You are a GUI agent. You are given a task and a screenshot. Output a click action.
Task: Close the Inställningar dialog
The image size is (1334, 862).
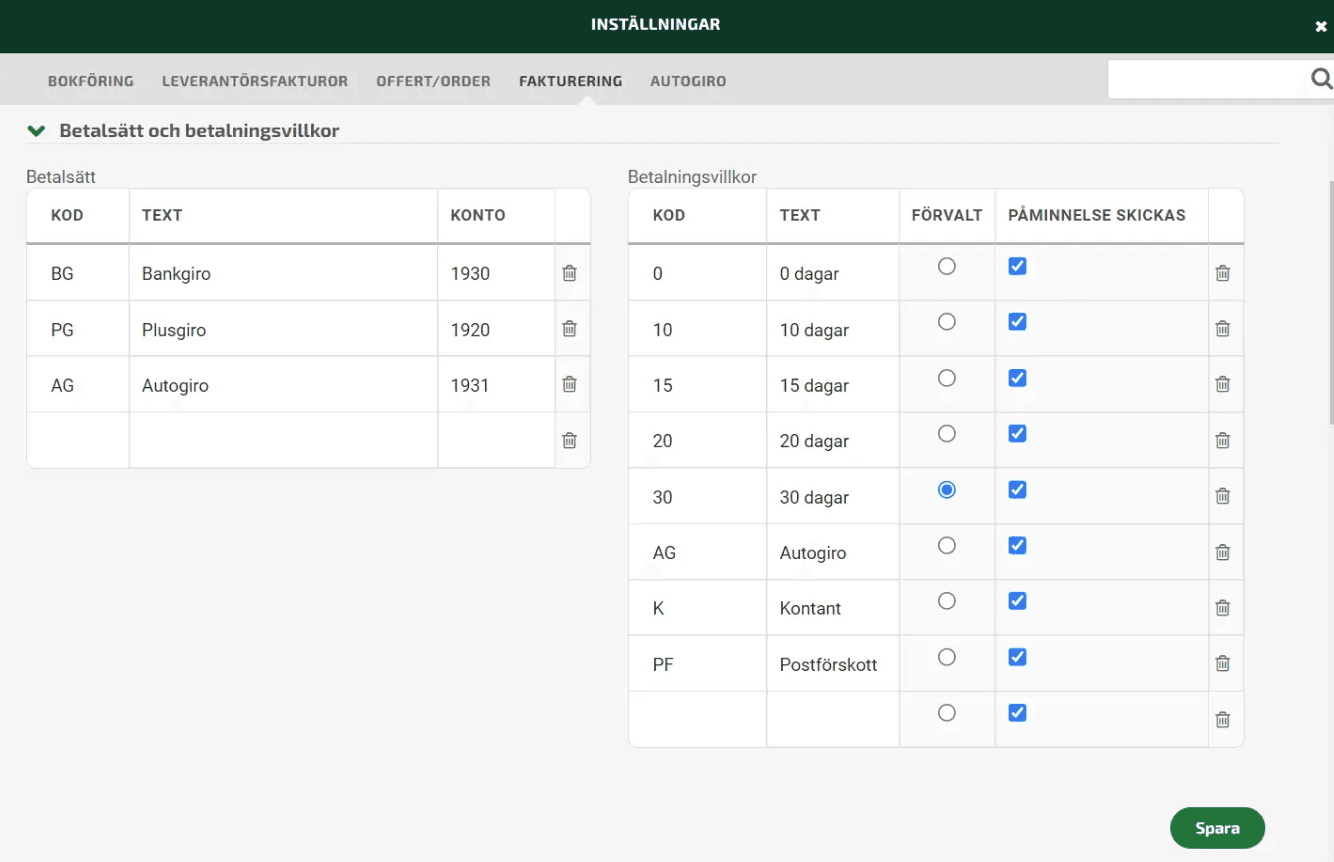click(1321, 27)
